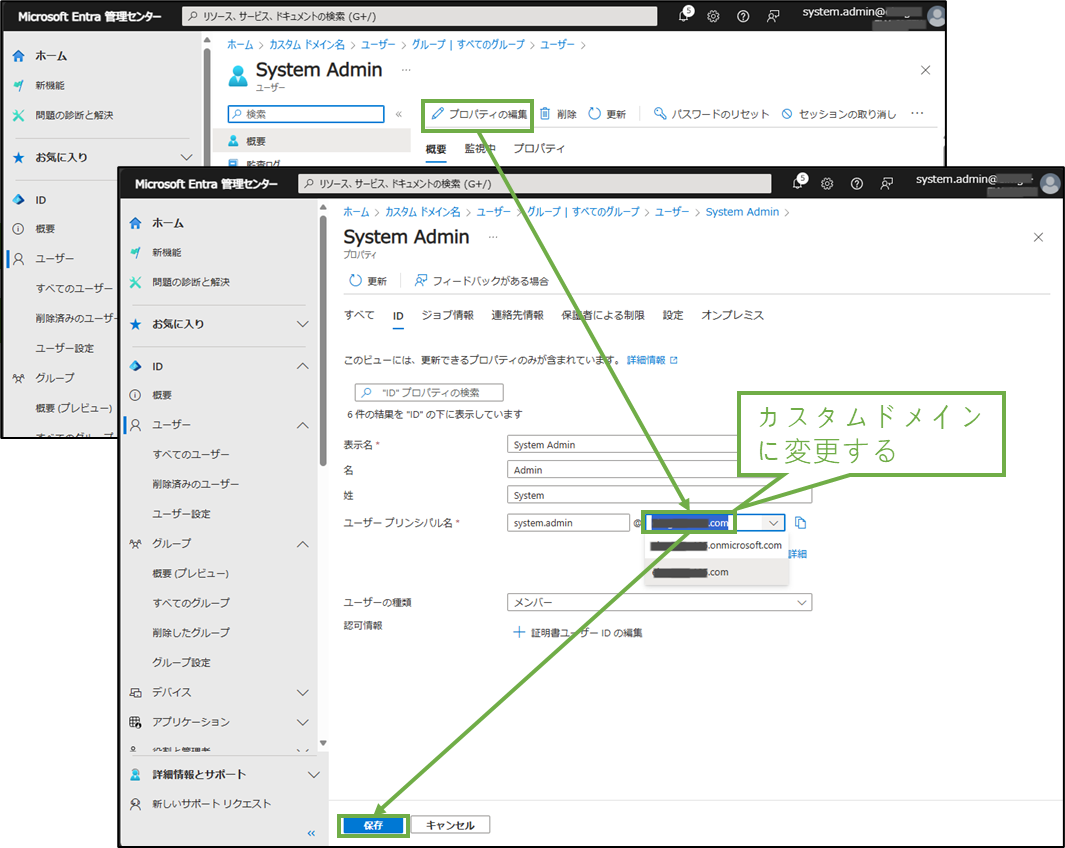Open help question mark in front window
This screenshot has width=1065, height=848.
coord(857,183)
